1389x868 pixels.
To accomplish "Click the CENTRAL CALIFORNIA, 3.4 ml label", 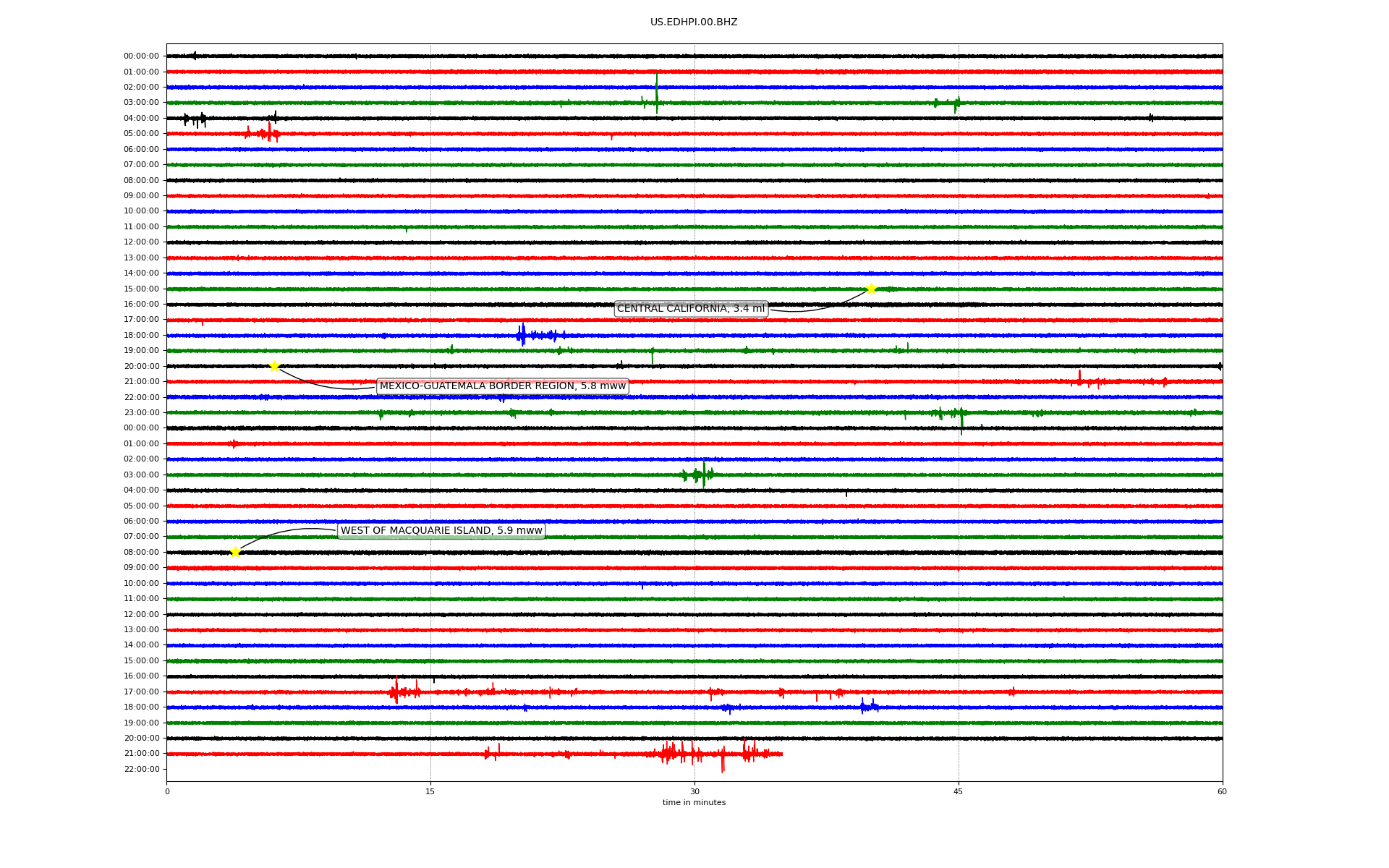I will click(x=690, y=309).
